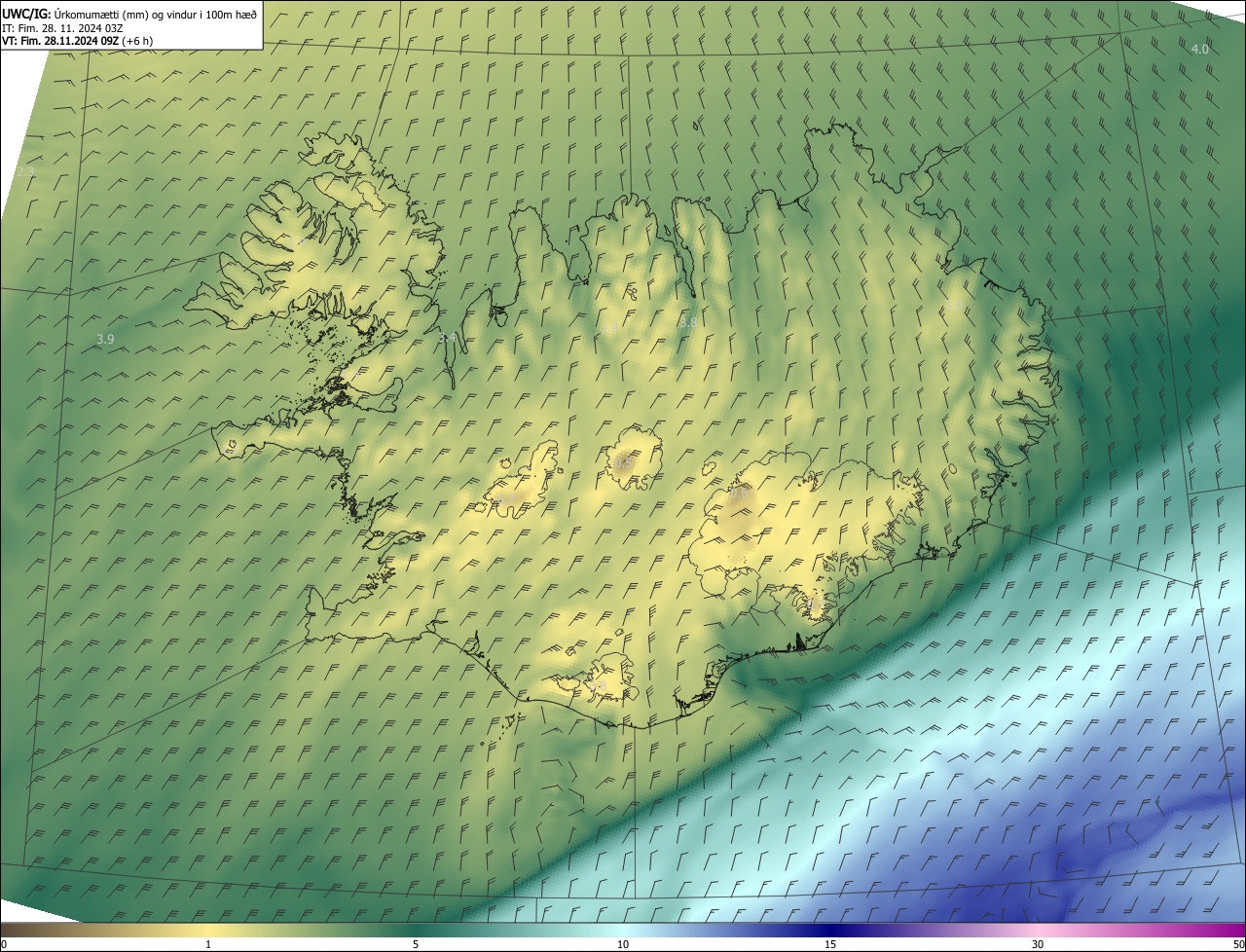
Task: Click the colorbar tick label 10
Action: (623, 945)
